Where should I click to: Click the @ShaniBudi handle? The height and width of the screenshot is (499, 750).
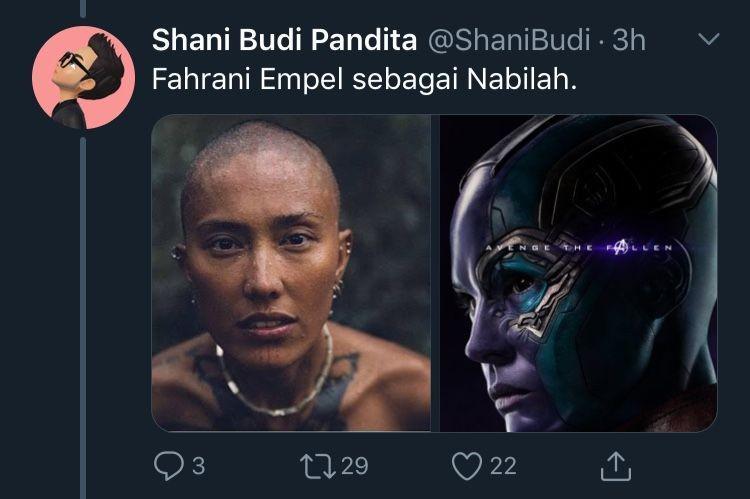pyautogui.click(x=509, y=40)
